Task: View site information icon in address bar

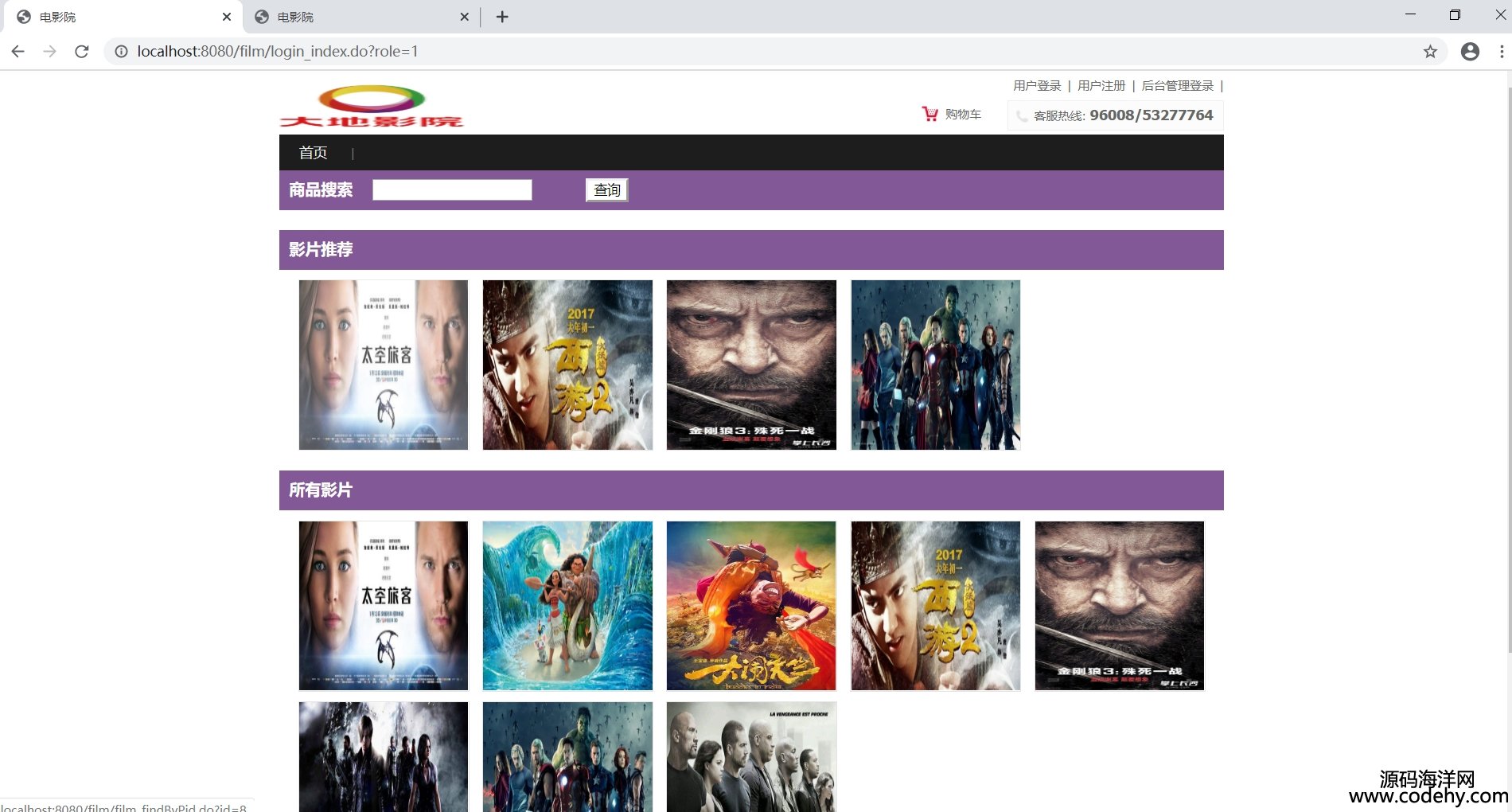Action: (x=121, y=52)
